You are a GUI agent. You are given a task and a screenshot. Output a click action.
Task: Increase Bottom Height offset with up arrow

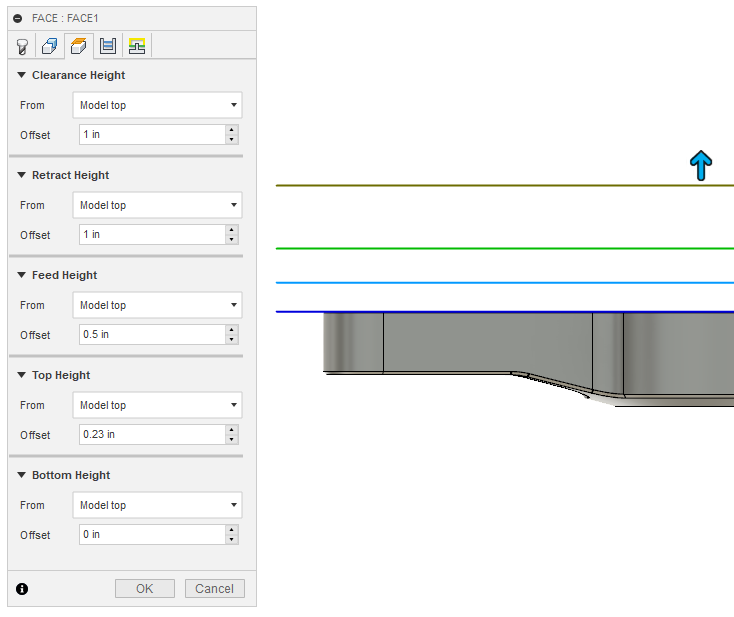coord(232,529)
